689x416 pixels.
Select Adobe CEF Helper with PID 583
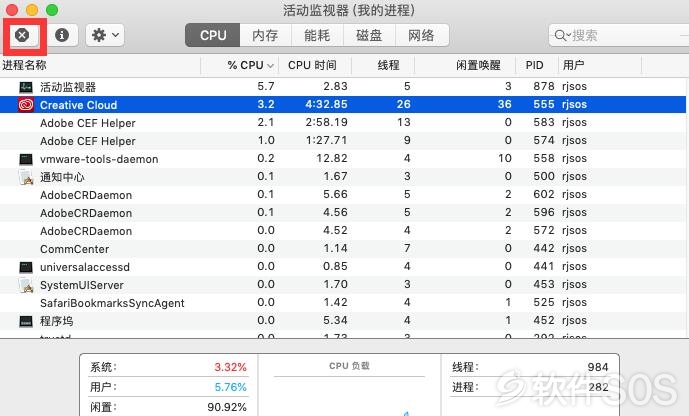click(x=87, y=123)
